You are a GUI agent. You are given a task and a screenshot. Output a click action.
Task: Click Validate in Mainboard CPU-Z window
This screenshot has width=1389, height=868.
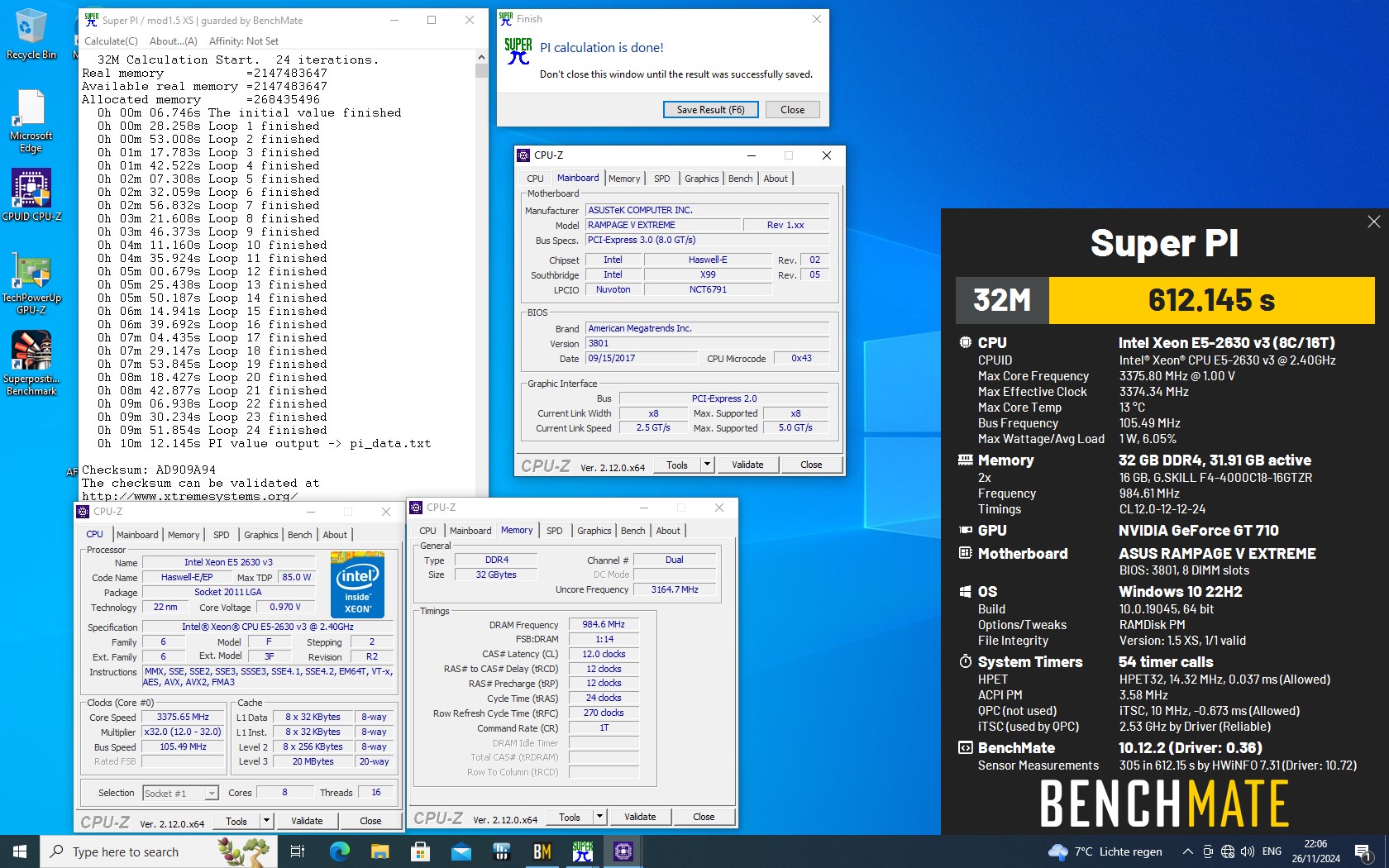coord(747,465)
